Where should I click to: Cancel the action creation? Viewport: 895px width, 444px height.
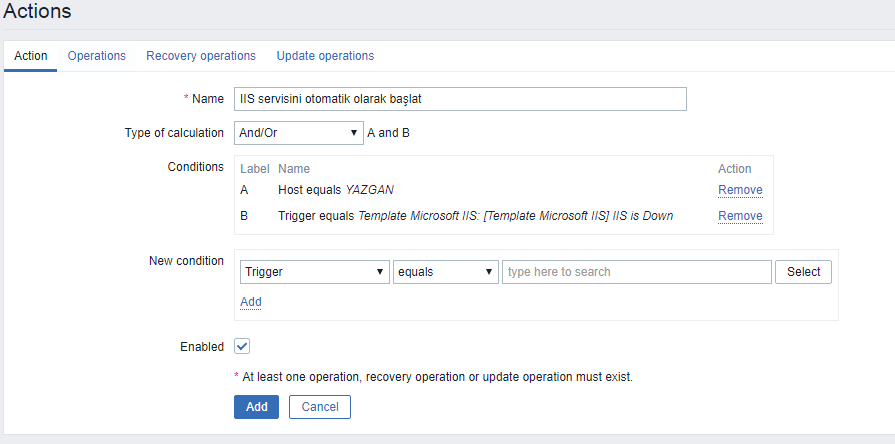click(320, 407)
